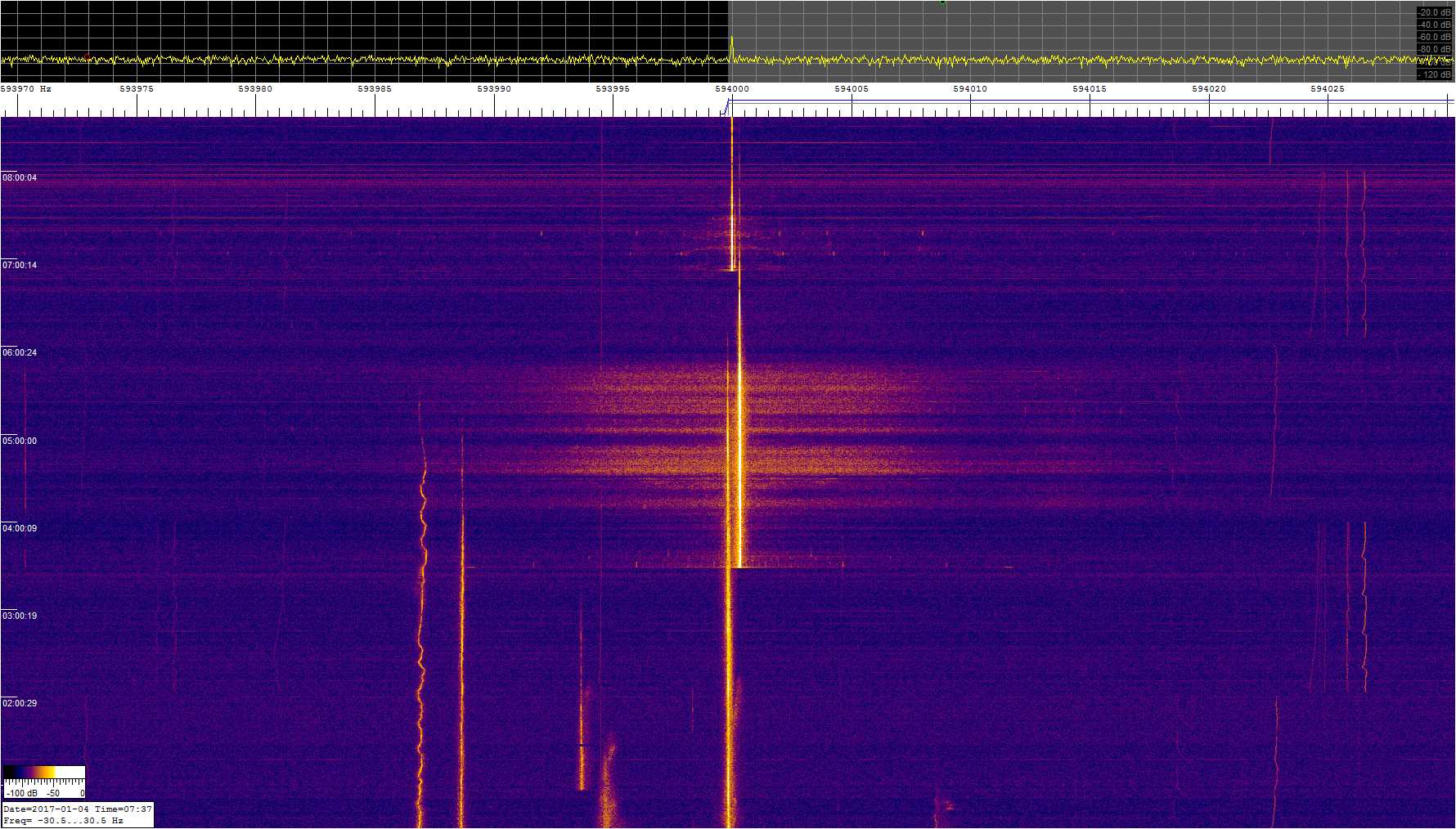Click the 594015 frequency scale label
1456x829 pixels.
click(x=1090, y=88)
